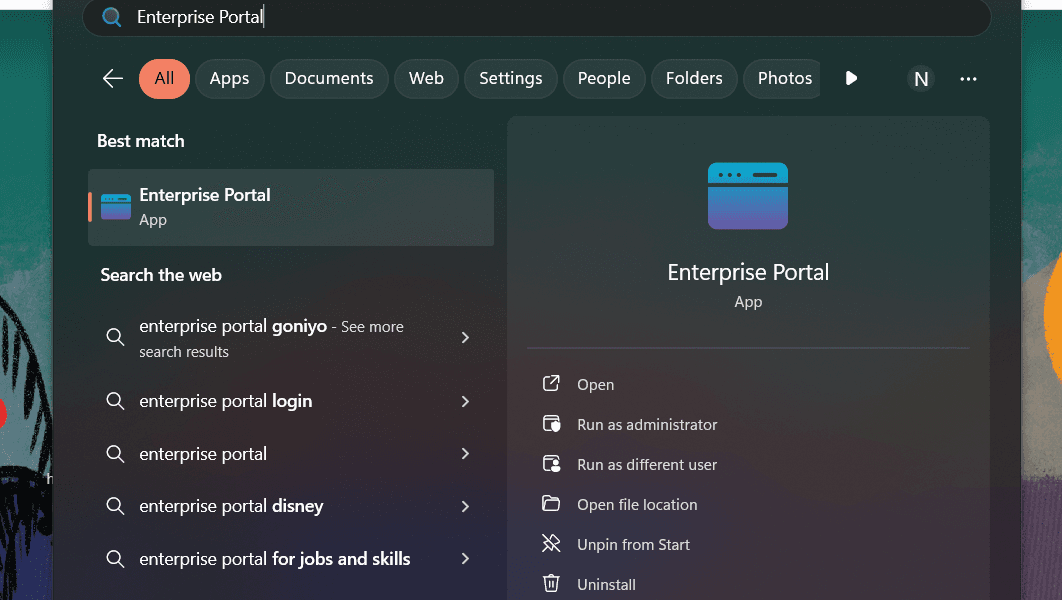
Task: Expand the for jobs and skills chevron
Action: pos(465,559)
